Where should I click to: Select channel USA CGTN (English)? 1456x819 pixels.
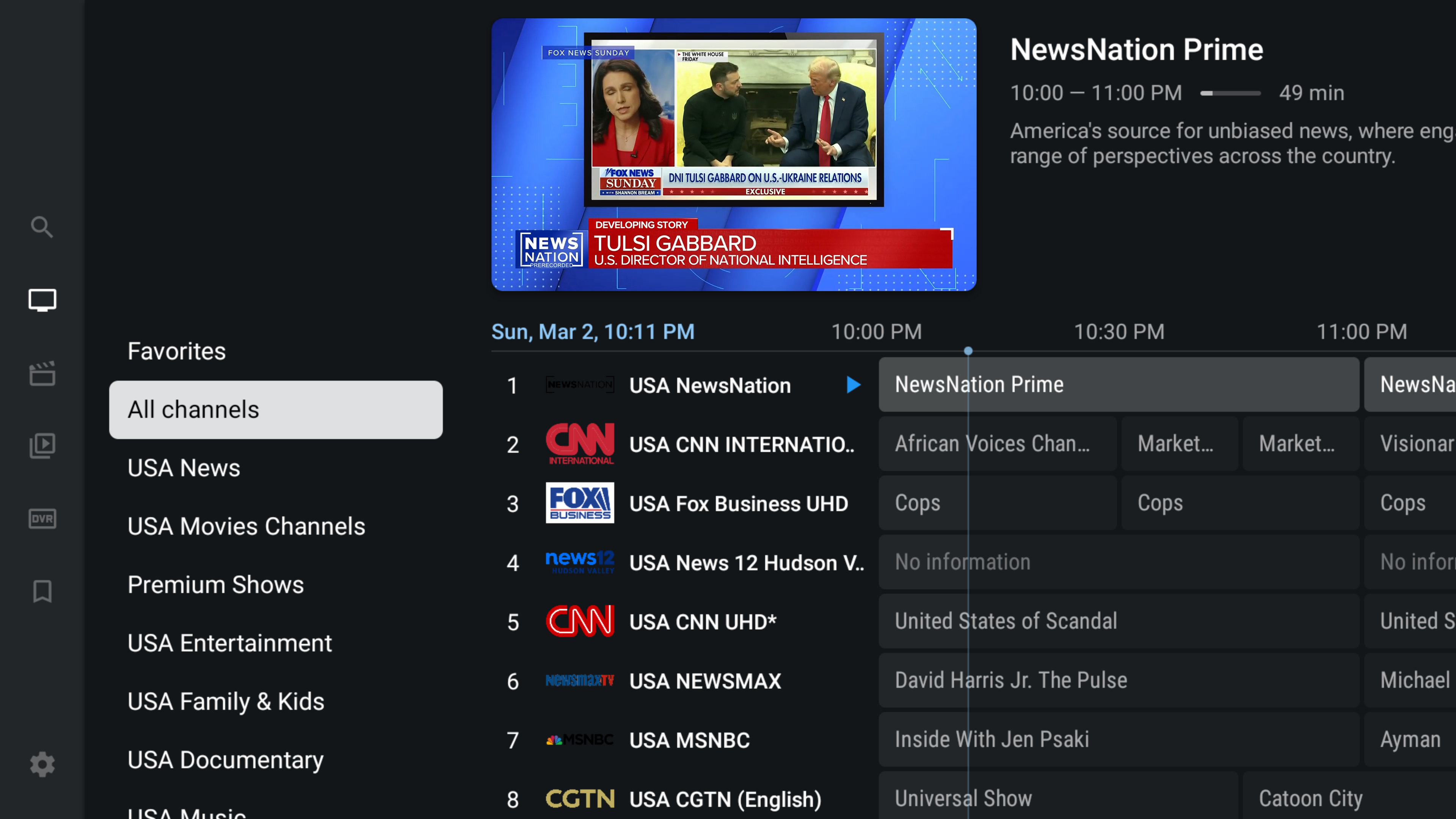[x=725, y=799]
